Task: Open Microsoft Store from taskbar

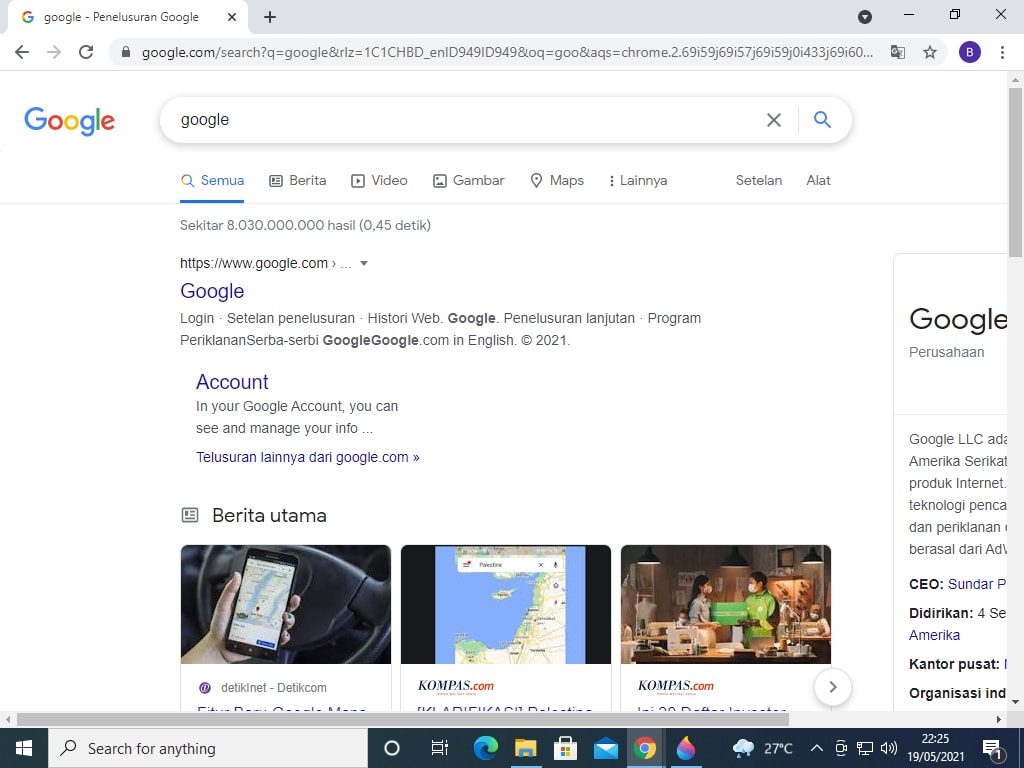Action: tap(566, 748)
